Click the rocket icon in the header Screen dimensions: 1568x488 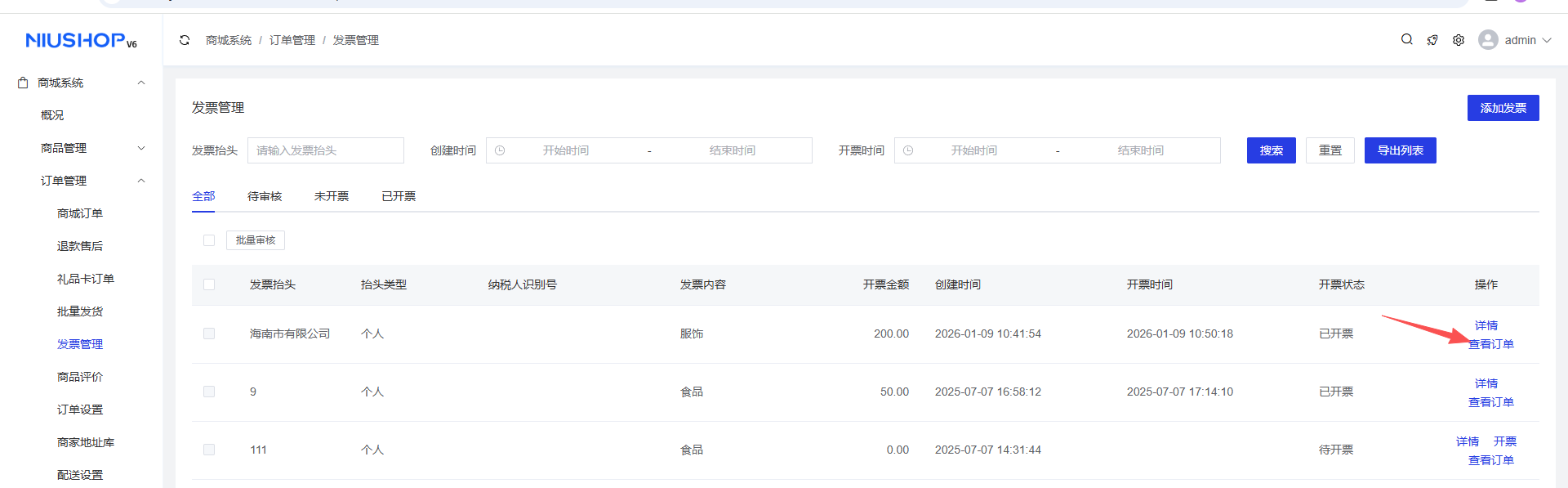pyautogui.click(x=1432, y=40)
